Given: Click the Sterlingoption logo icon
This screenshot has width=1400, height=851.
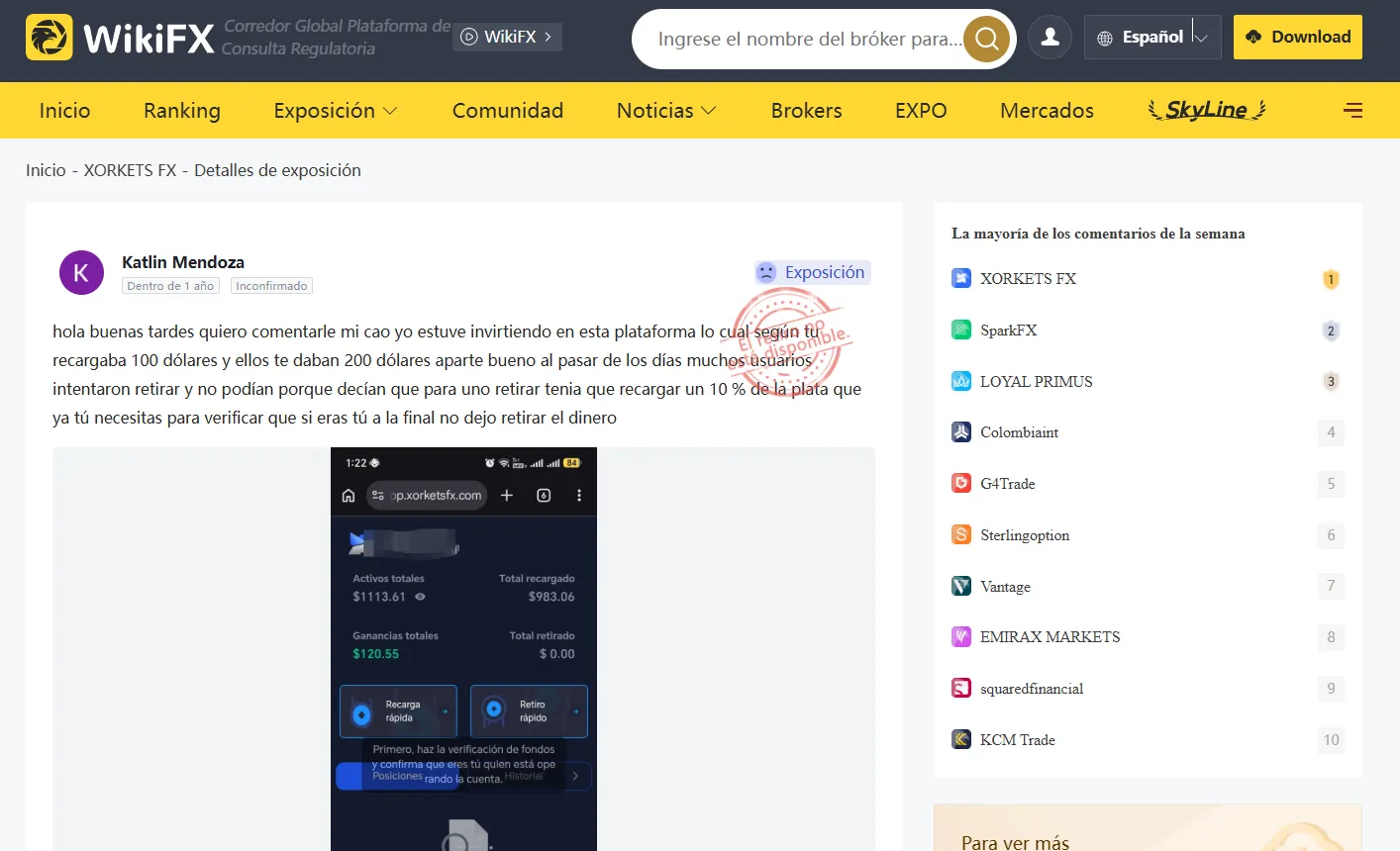Looking at the screenshot, I should click(961, 534).
